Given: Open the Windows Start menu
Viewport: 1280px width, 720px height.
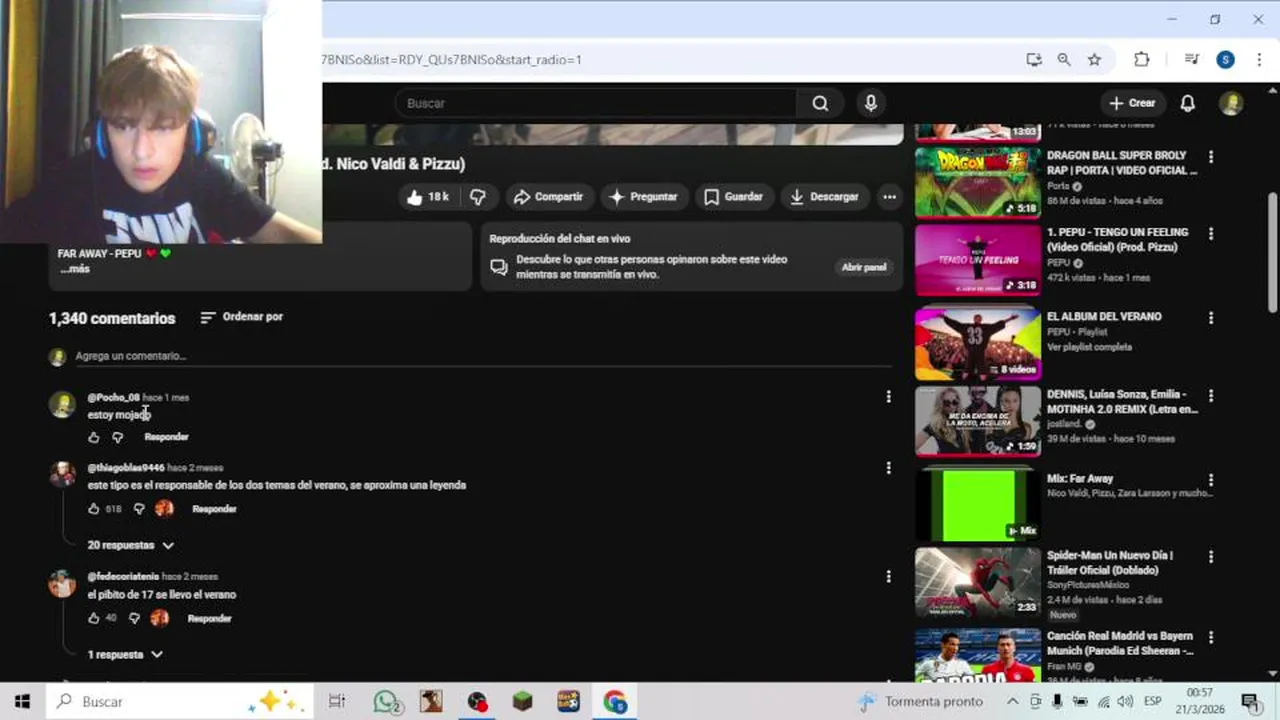Looking at the screenshot, I should tap(22, 701).
